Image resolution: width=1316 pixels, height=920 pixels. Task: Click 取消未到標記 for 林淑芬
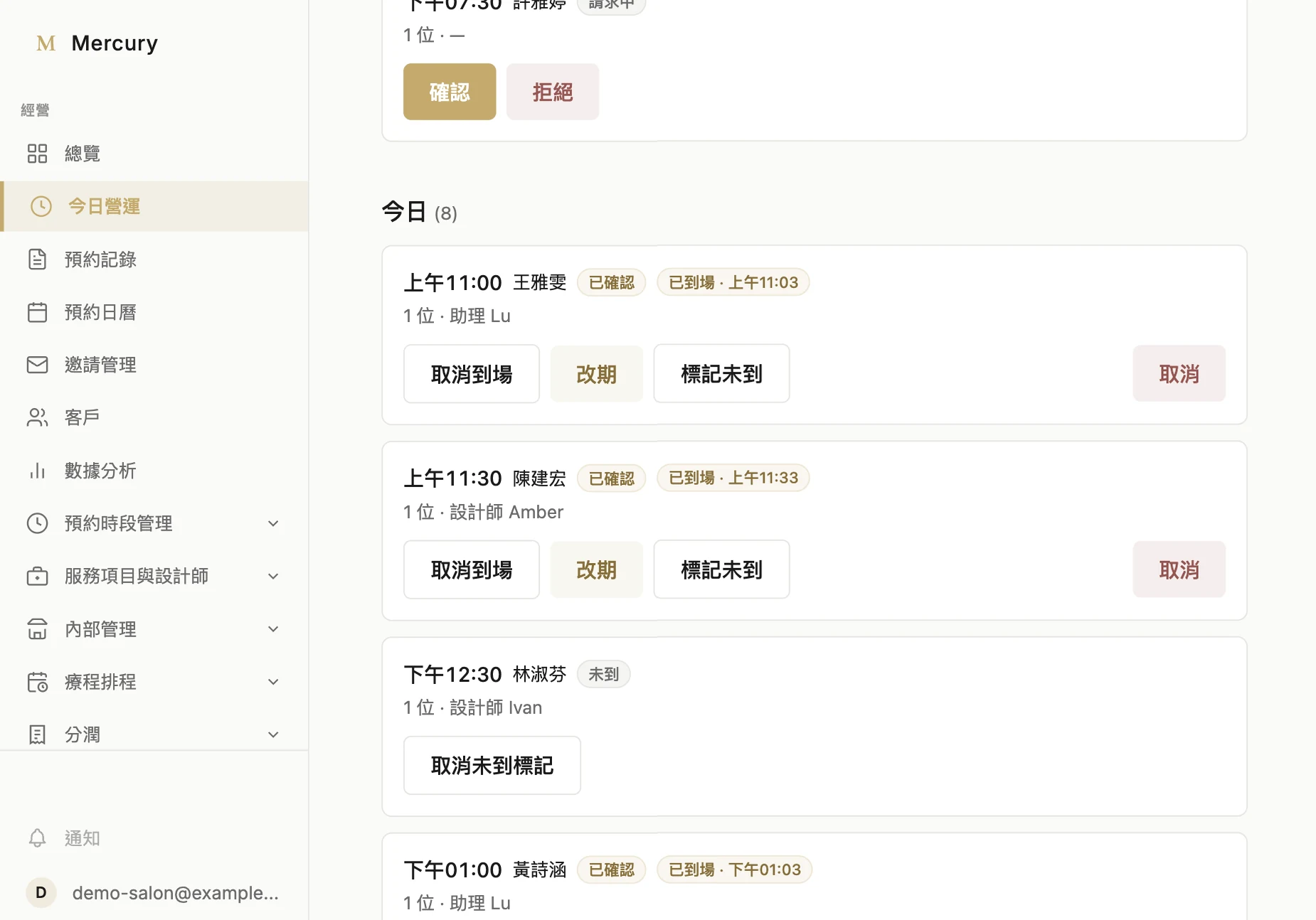coord(492,766)
